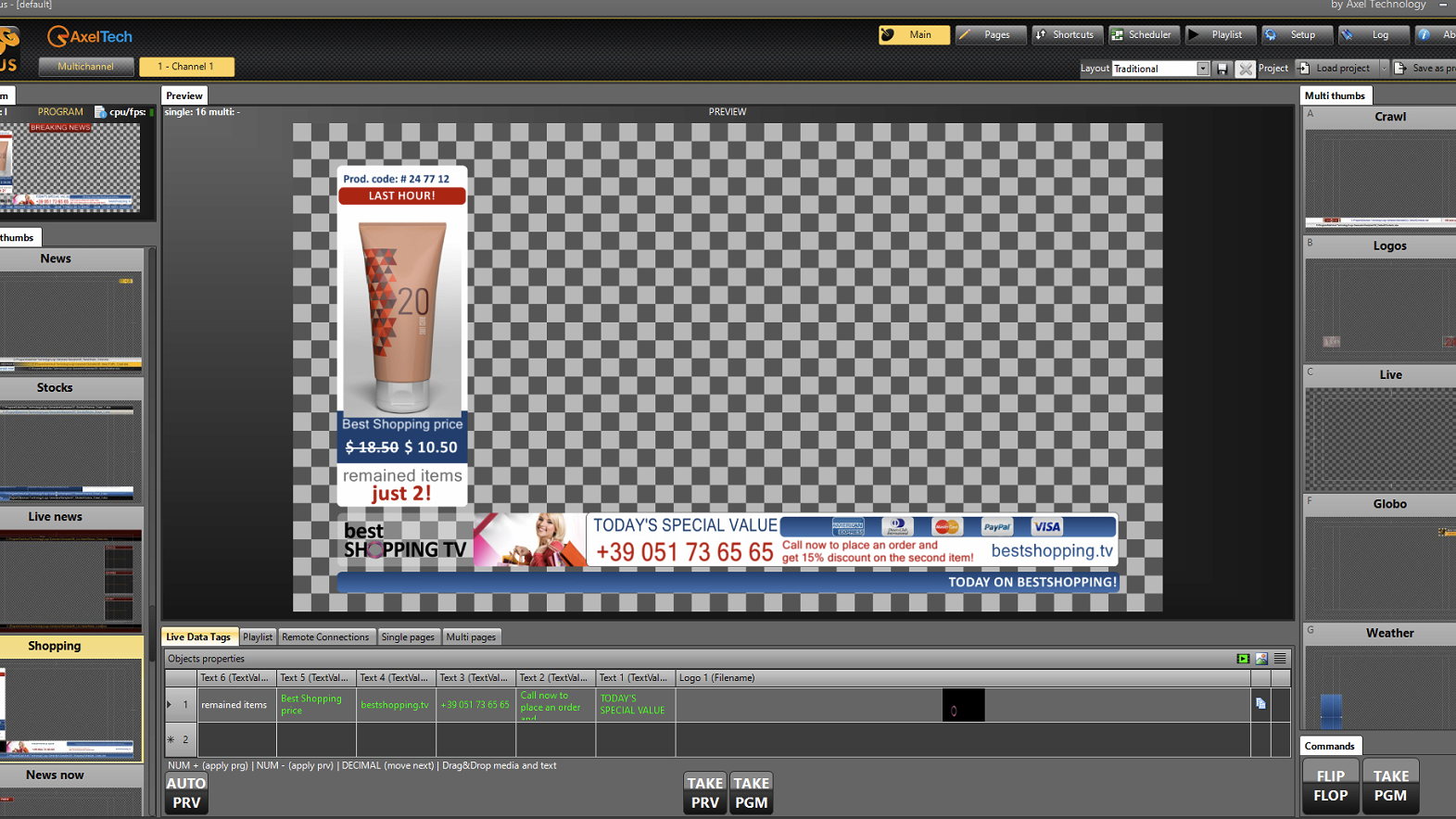Click the picture icon in Objects properties
This screenshot has width=1456, height=819.
point(1261,659)
